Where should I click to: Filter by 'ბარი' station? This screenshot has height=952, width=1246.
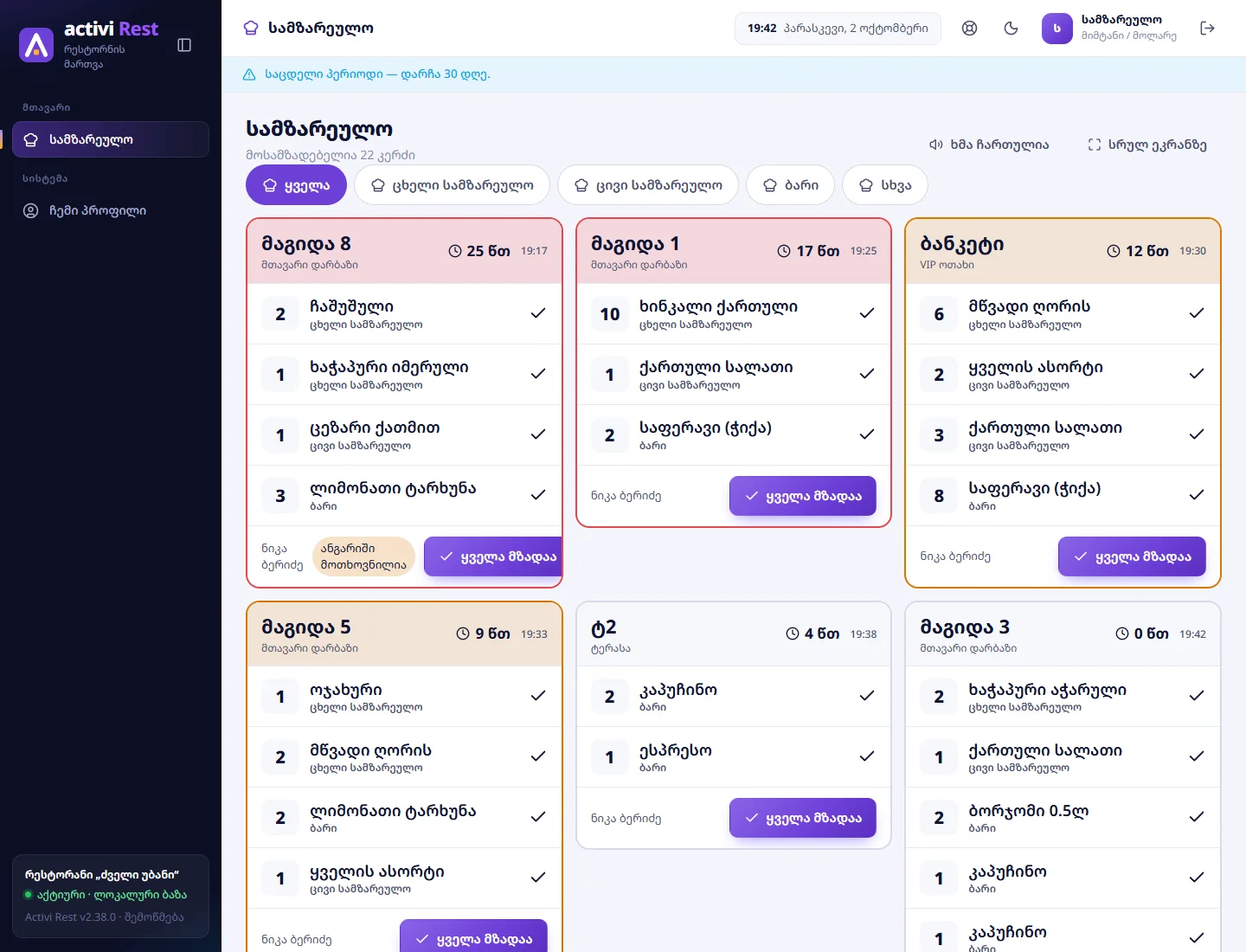pos(791,185)
